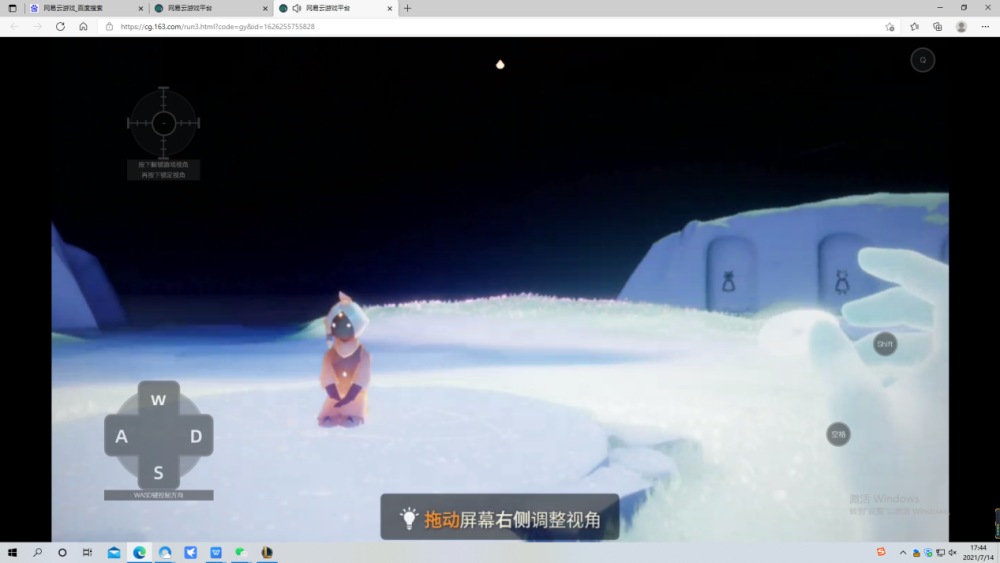Go forward to the next page

[x=38, y=27]
